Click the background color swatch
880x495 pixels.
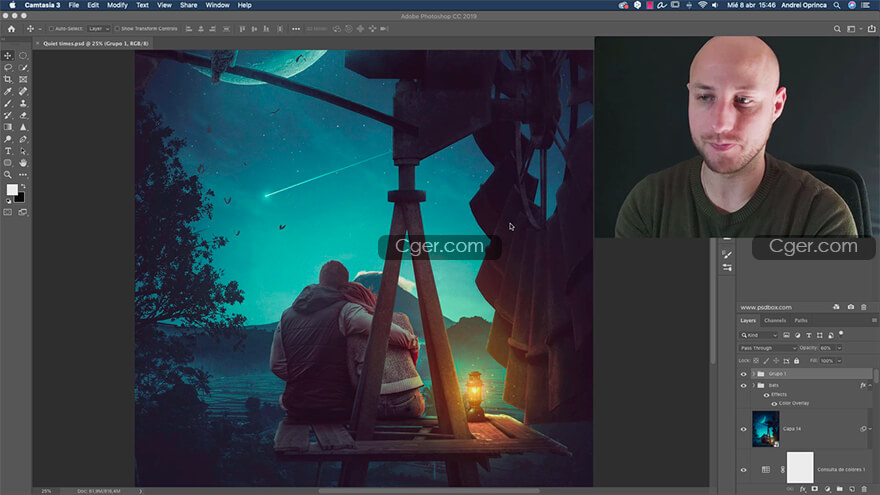pos(21,198)
